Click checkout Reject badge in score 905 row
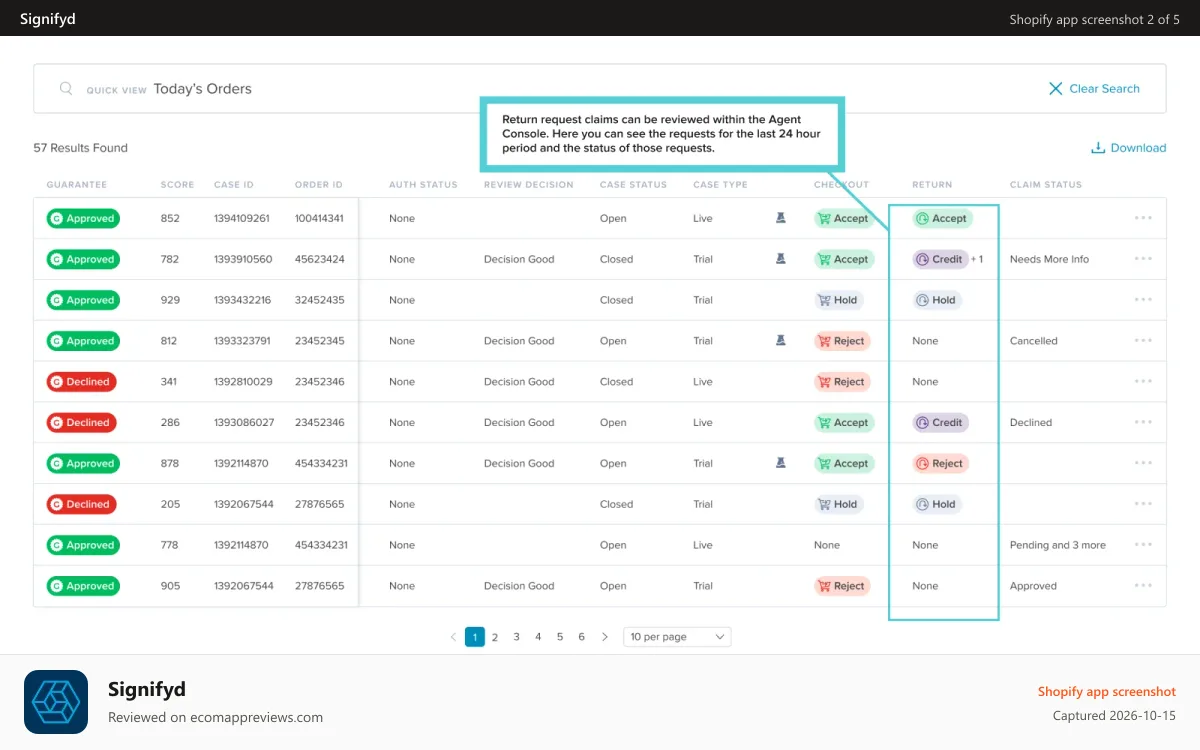The width and height of the screenshot is (1200, 750). (842, 586)
